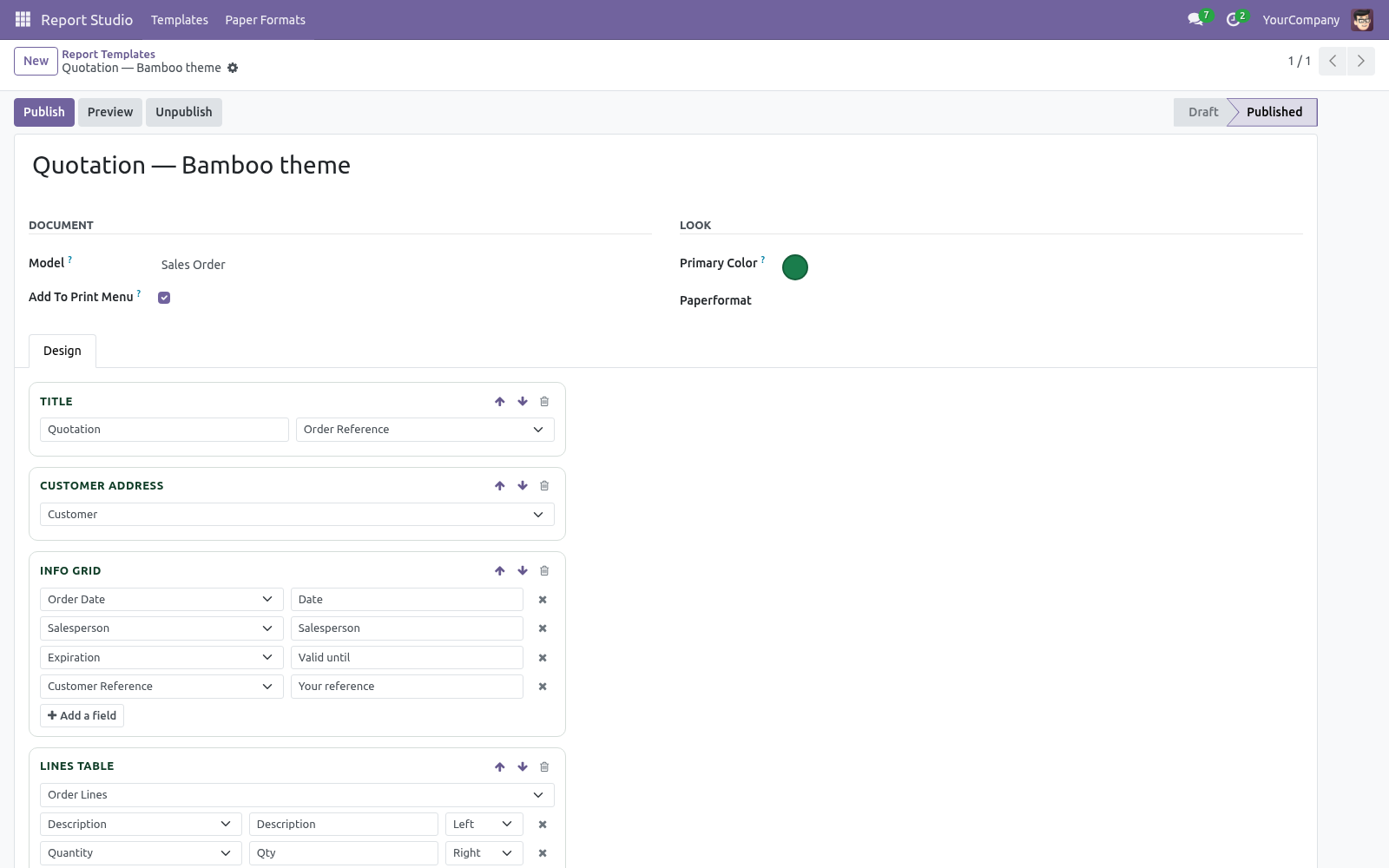Move Info Grid block down

(x=523, y=570)
